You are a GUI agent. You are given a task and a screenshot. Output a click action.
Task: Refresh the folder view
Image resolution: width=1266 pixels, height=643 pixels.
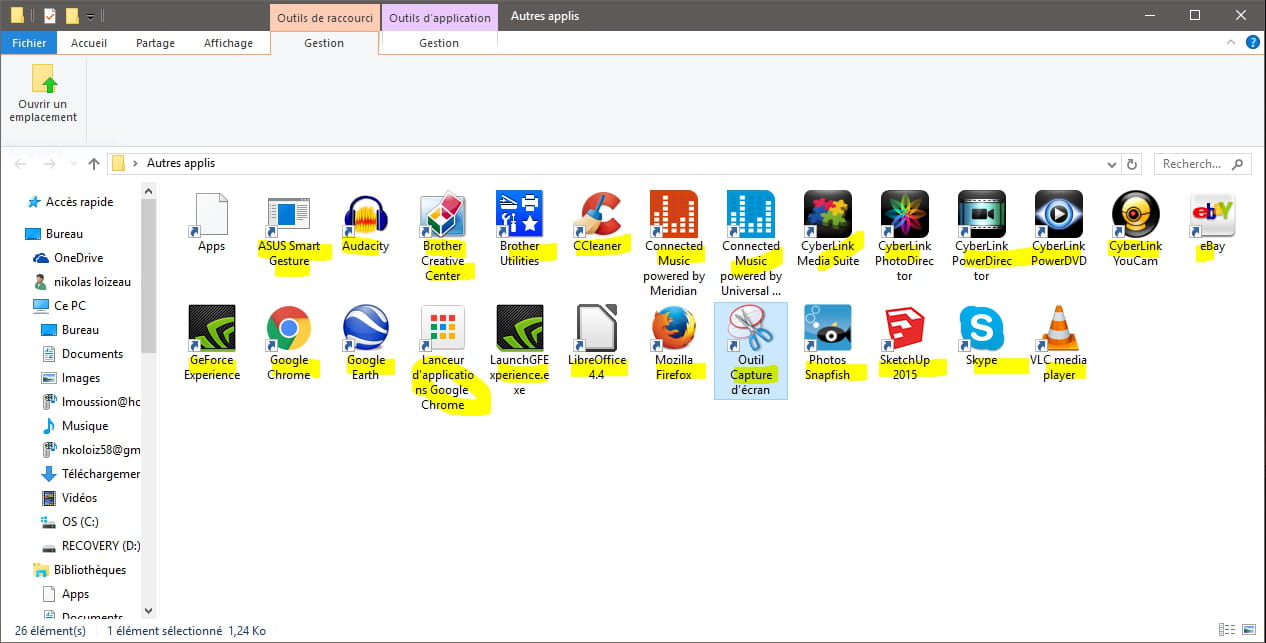(x=1132, y=164)
